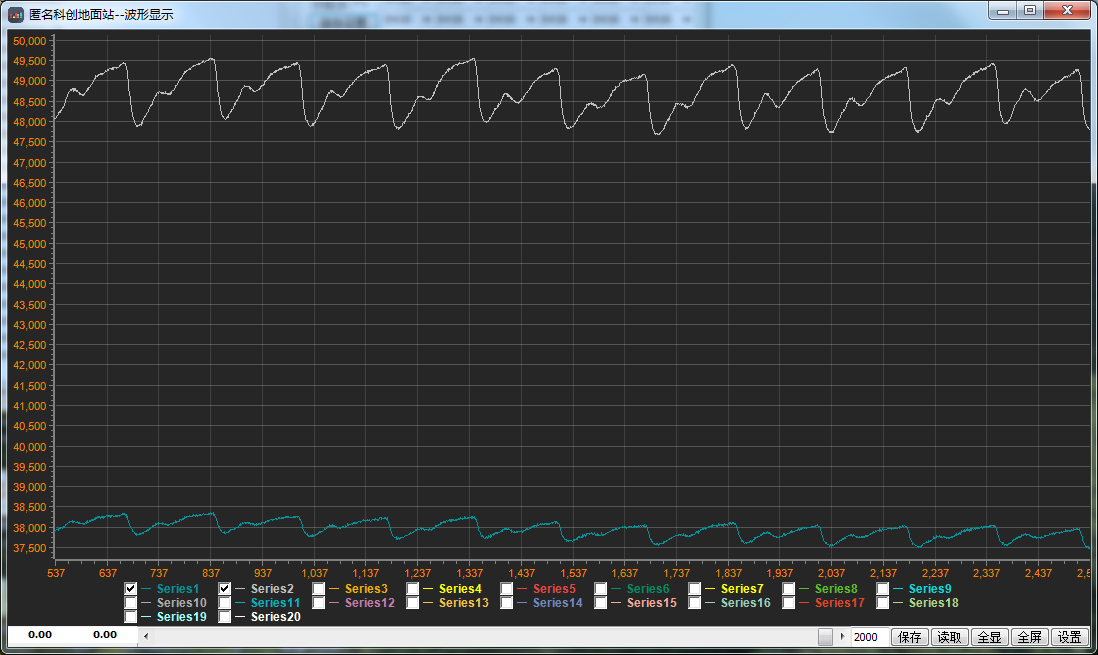Open the 设置 (settings) button
This screenshot has width=1098, height=655.
(1069, 637)
